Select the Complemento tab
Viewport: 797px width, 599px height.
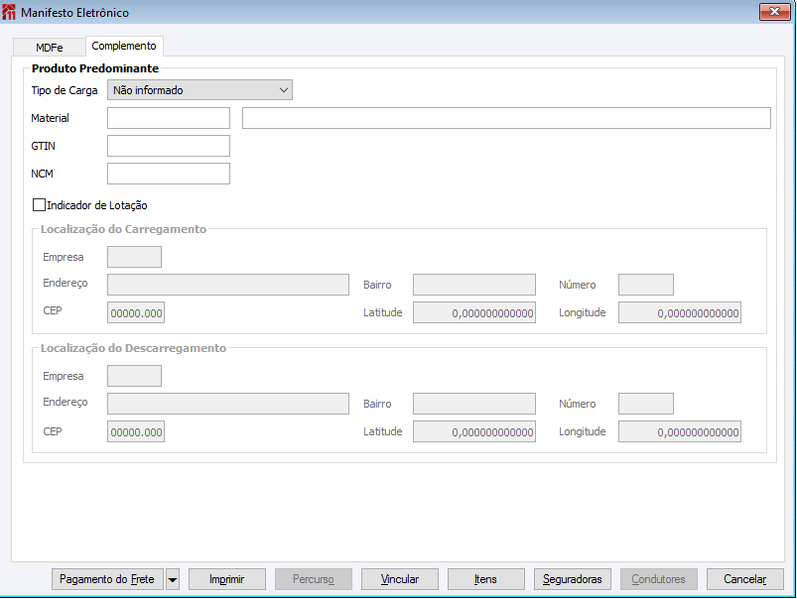[x=124, y=46]
